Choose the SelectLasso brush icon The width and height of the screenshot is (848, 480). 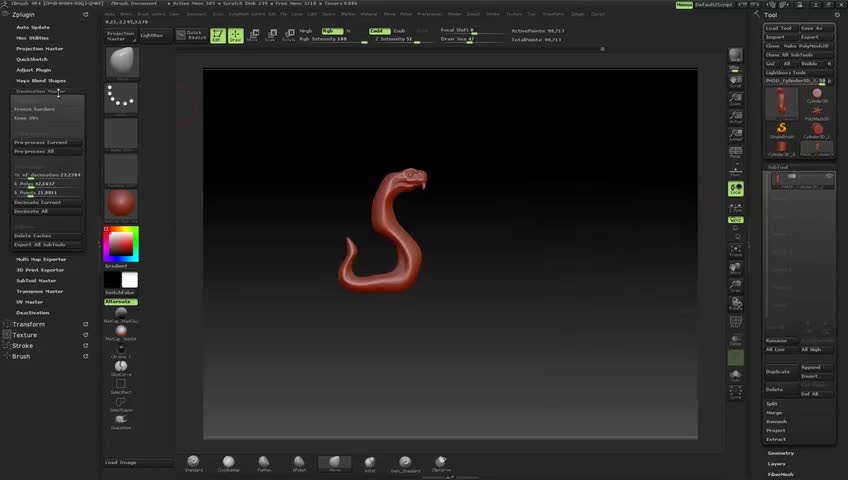pos(121,404)
